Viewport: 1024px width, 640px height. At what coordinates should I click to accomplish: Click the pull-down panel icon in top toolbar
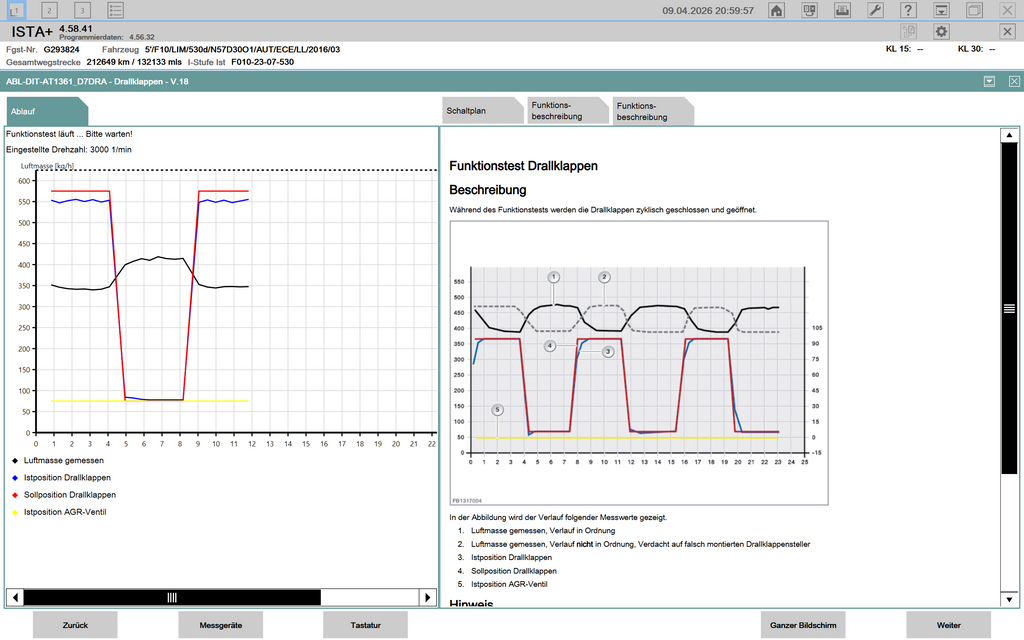(941, 10)
